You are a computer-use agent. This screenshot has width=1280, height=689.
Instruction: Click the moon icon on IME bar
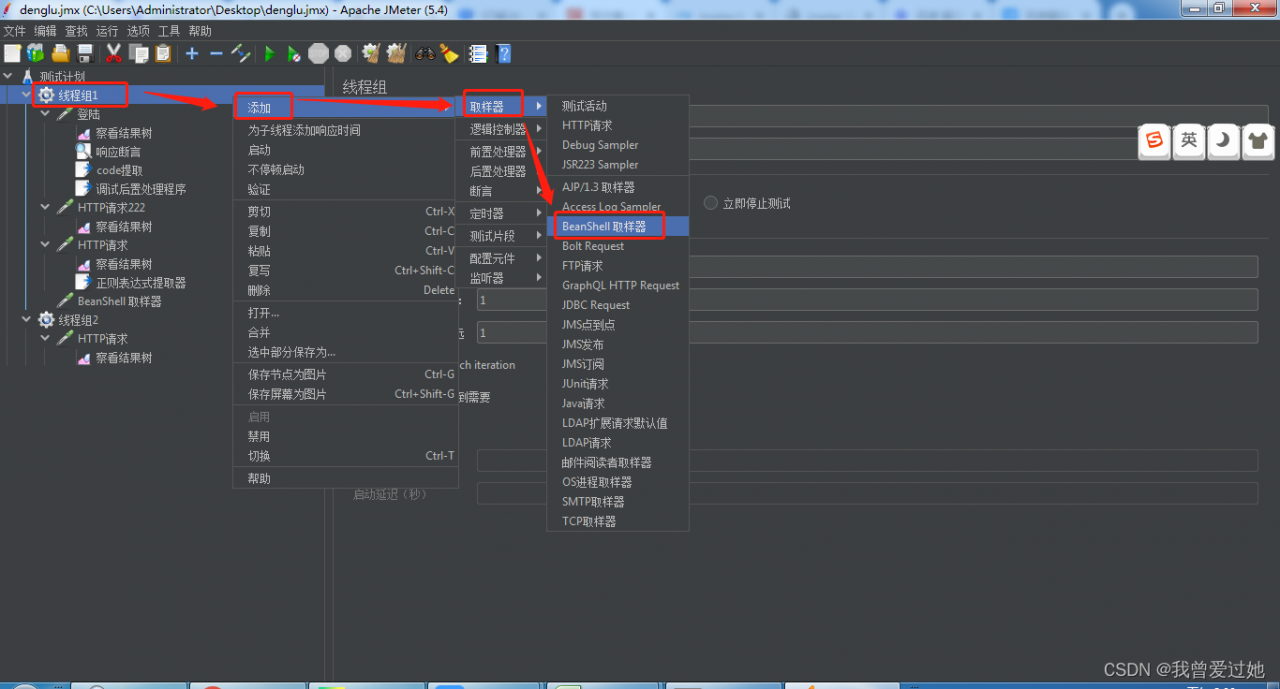point(1223,141)
